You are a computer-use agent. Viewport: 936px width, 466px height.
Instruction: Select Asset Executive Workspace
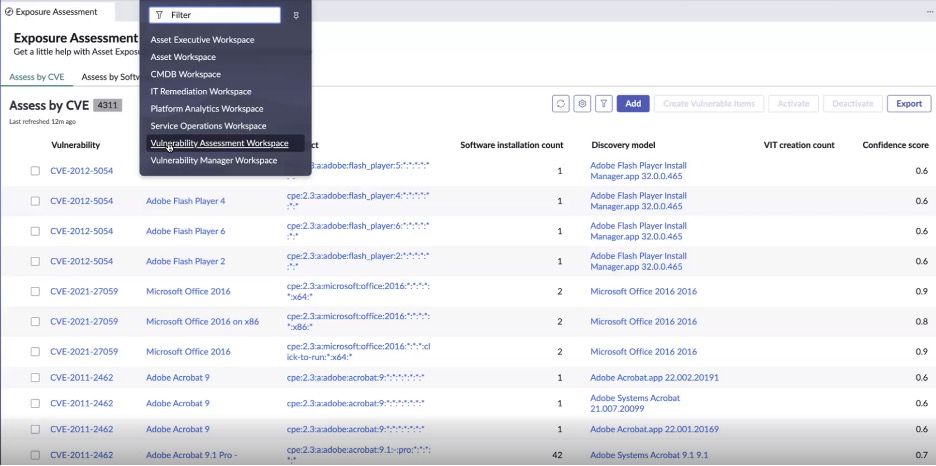pyautogui.click(x=202, y=40)
